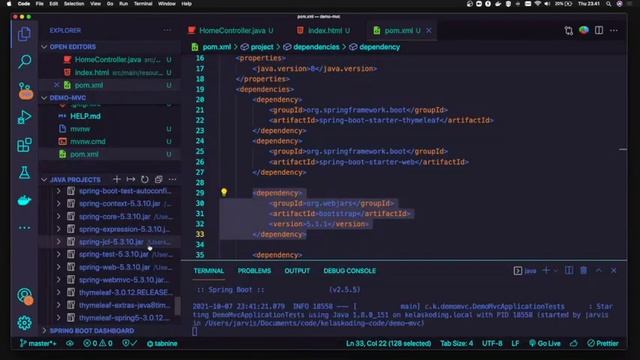Split the editor to the right
The image size is (640, 360).
pyautogui.click(x=599, y=30)
